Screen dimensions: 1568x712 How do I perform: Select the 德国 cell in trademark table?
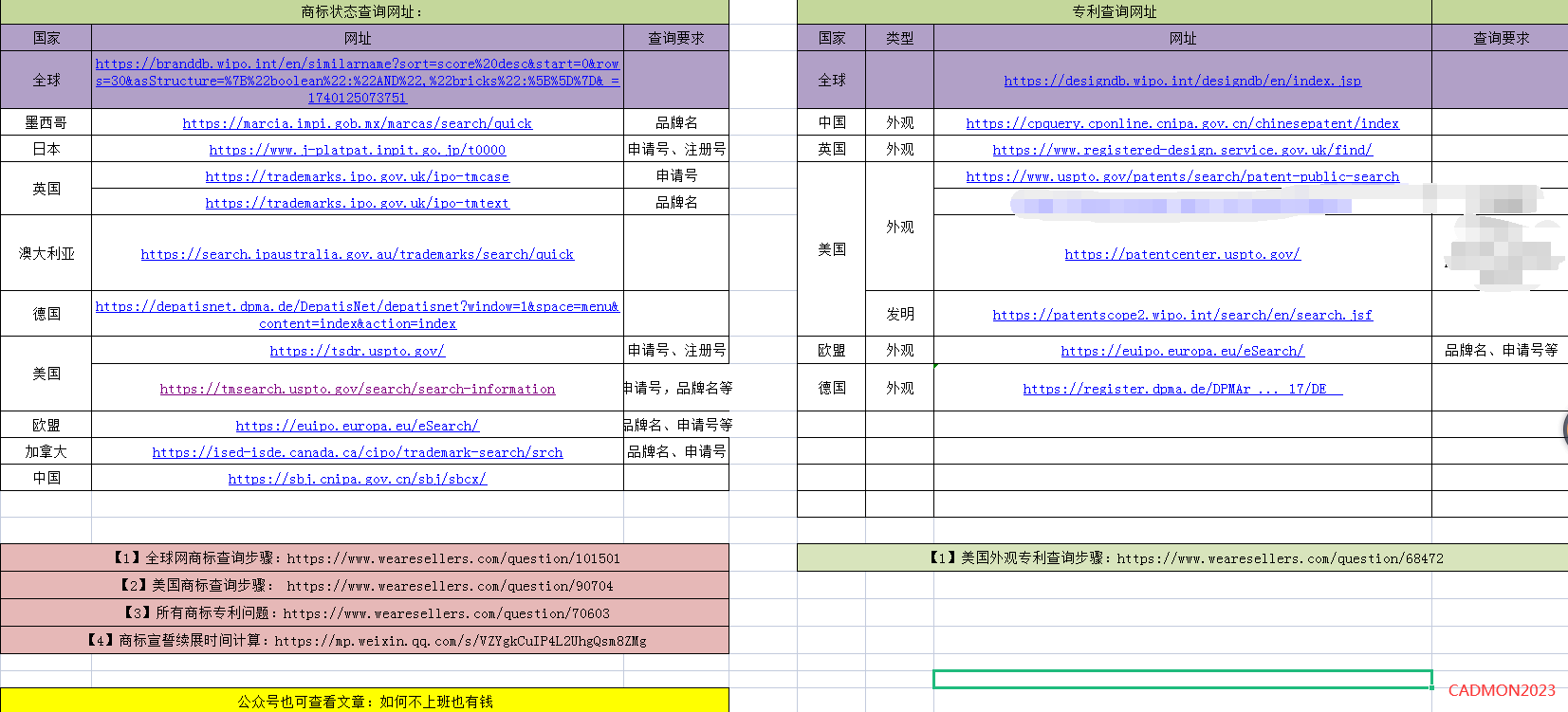click(46, 314)
